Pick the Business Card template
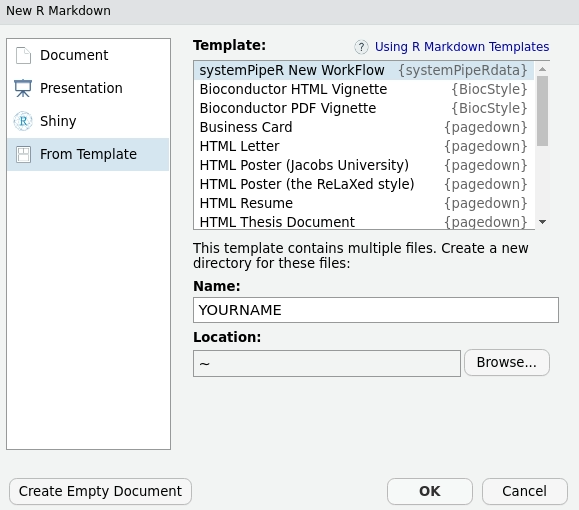Image resolution: width=579 pixels, height=510 pixels. [x=364, y=127]
